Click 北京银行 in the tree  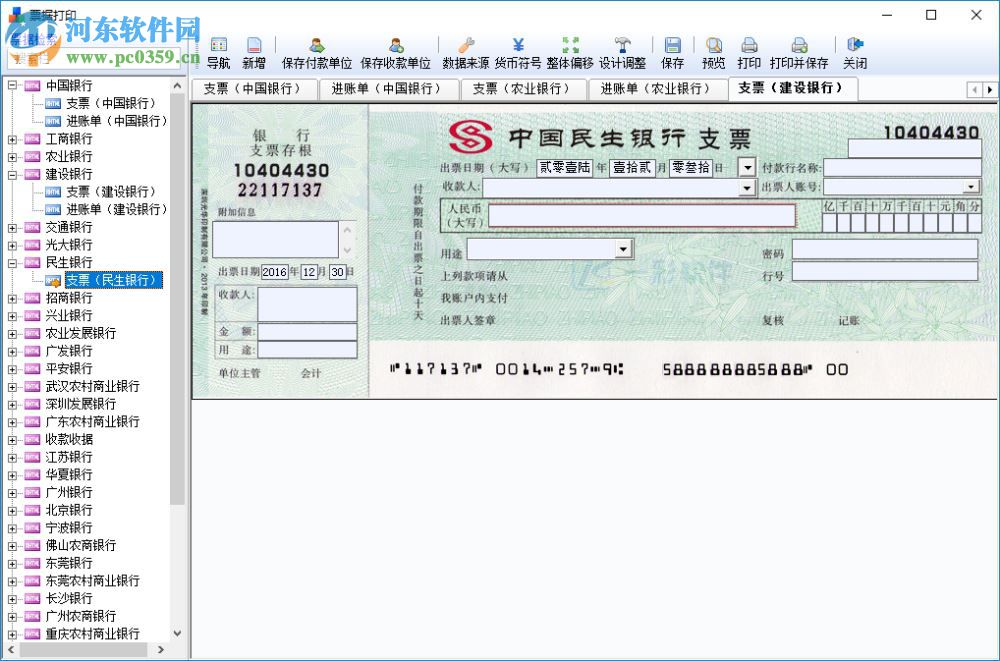click(x=70, y=510)
